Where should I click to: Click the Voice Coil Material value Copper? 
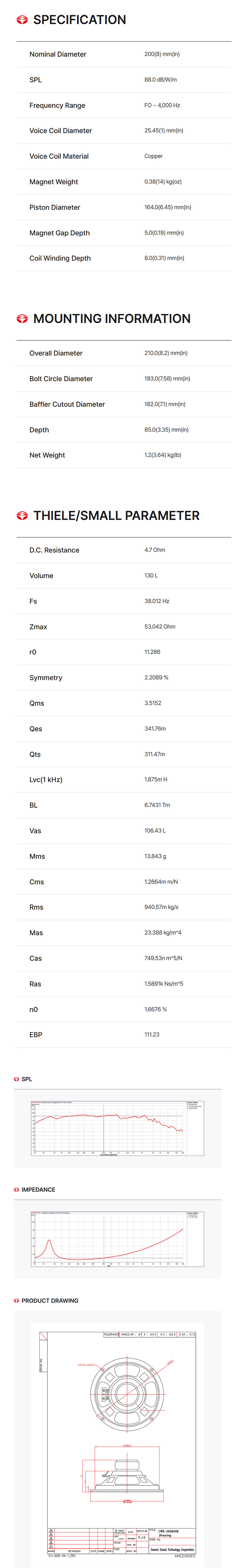click(153, 156)
